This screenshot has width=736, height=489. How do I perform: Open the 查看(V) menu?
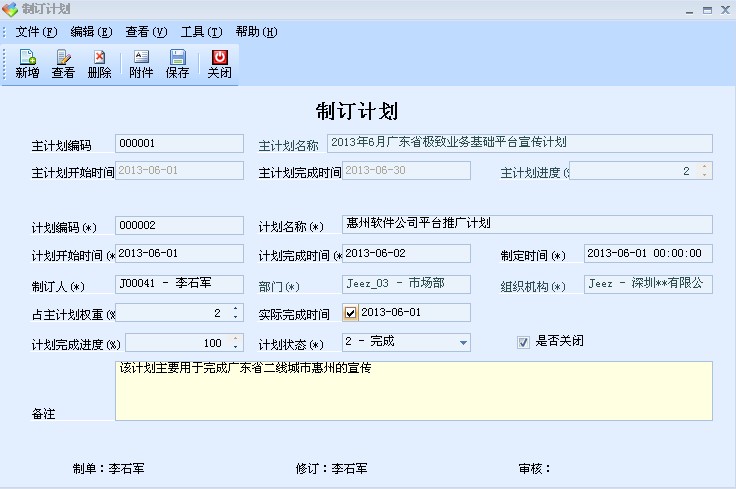click(146, 32)
